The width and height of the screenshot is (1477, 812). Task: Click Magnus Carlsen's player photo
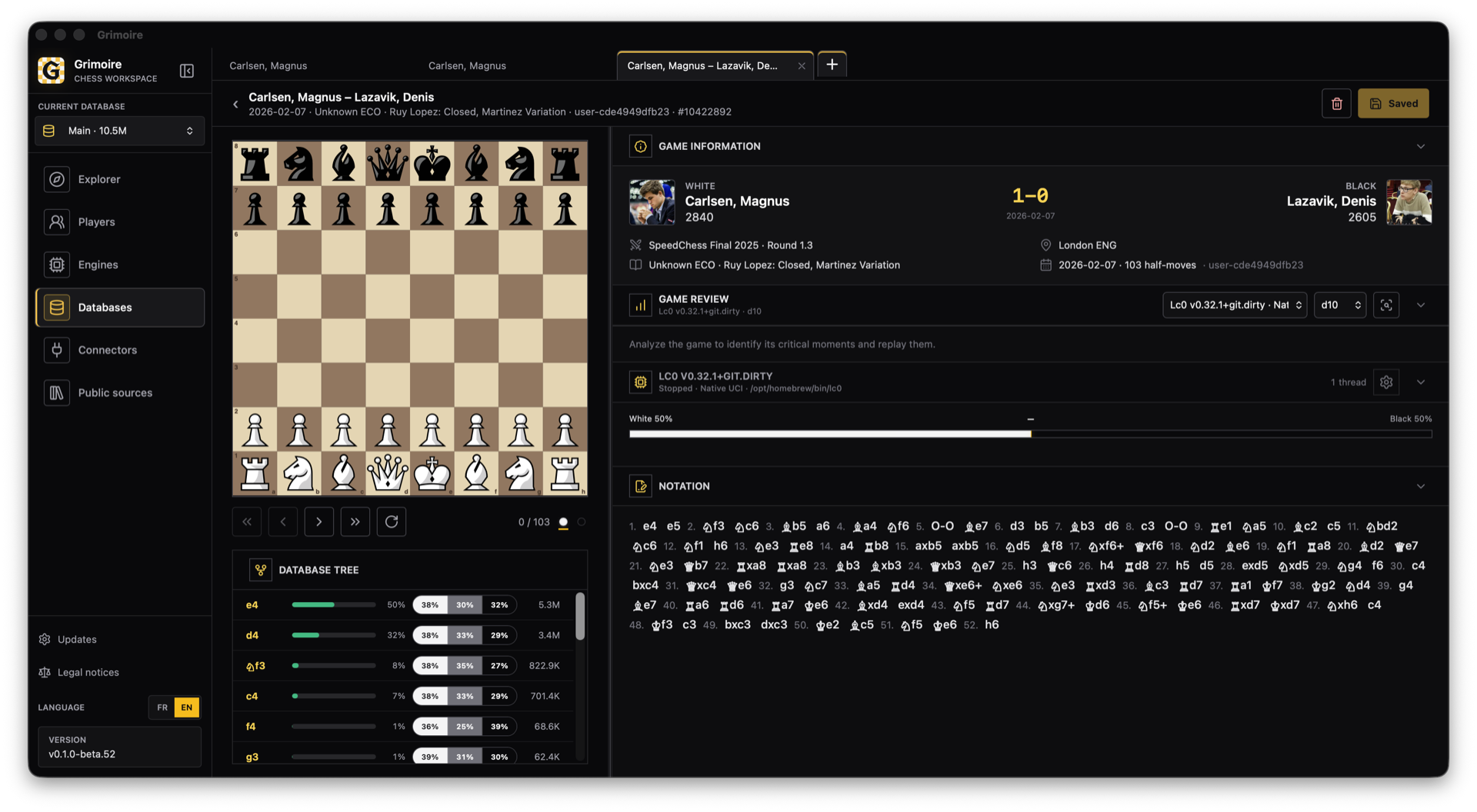click(x=652, y=202)
